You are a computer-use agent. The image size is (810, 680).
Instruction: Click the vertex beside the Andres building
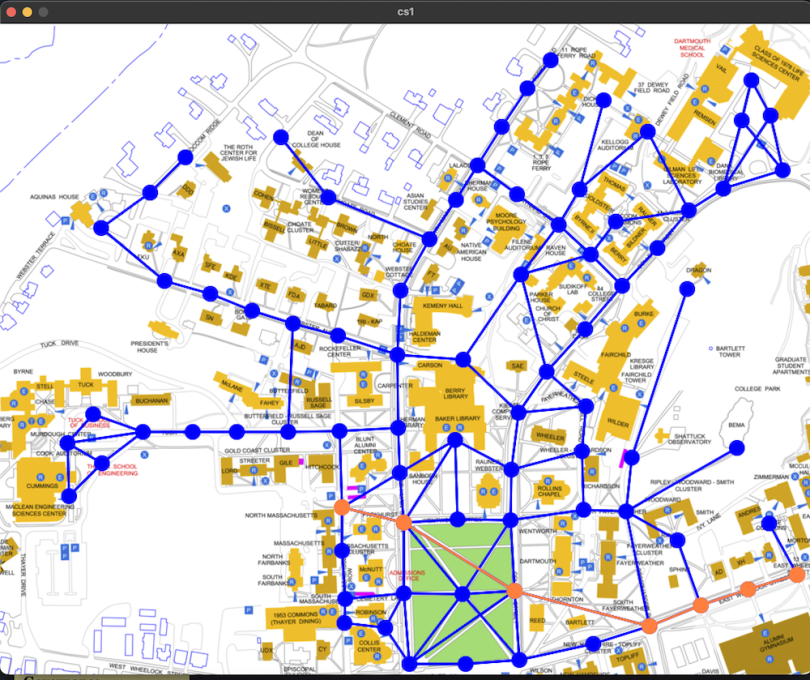click(769, 523)
